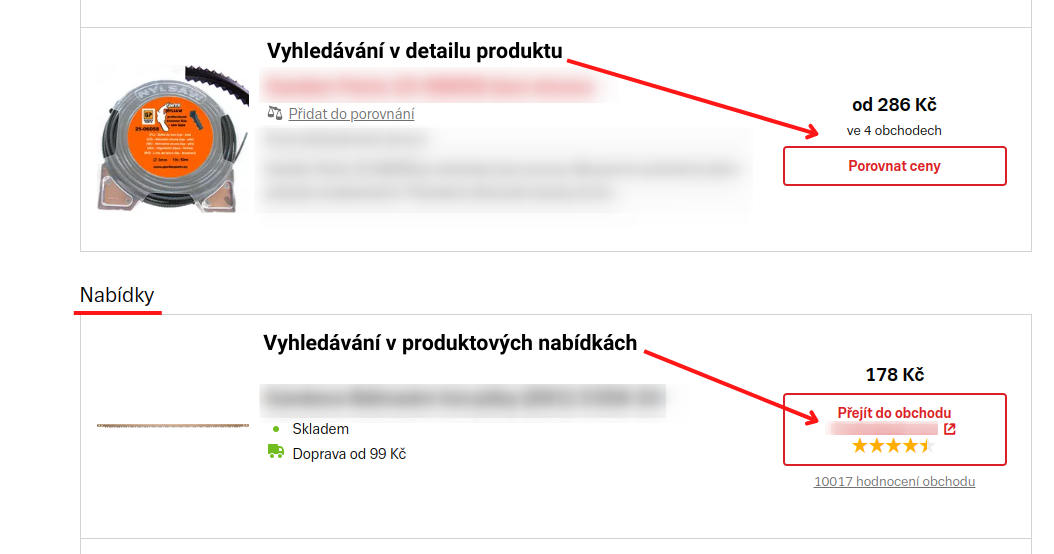Open the Přejít do obchodu button
The height and width of the screenshot is (554, 1054).
point(894,429)
